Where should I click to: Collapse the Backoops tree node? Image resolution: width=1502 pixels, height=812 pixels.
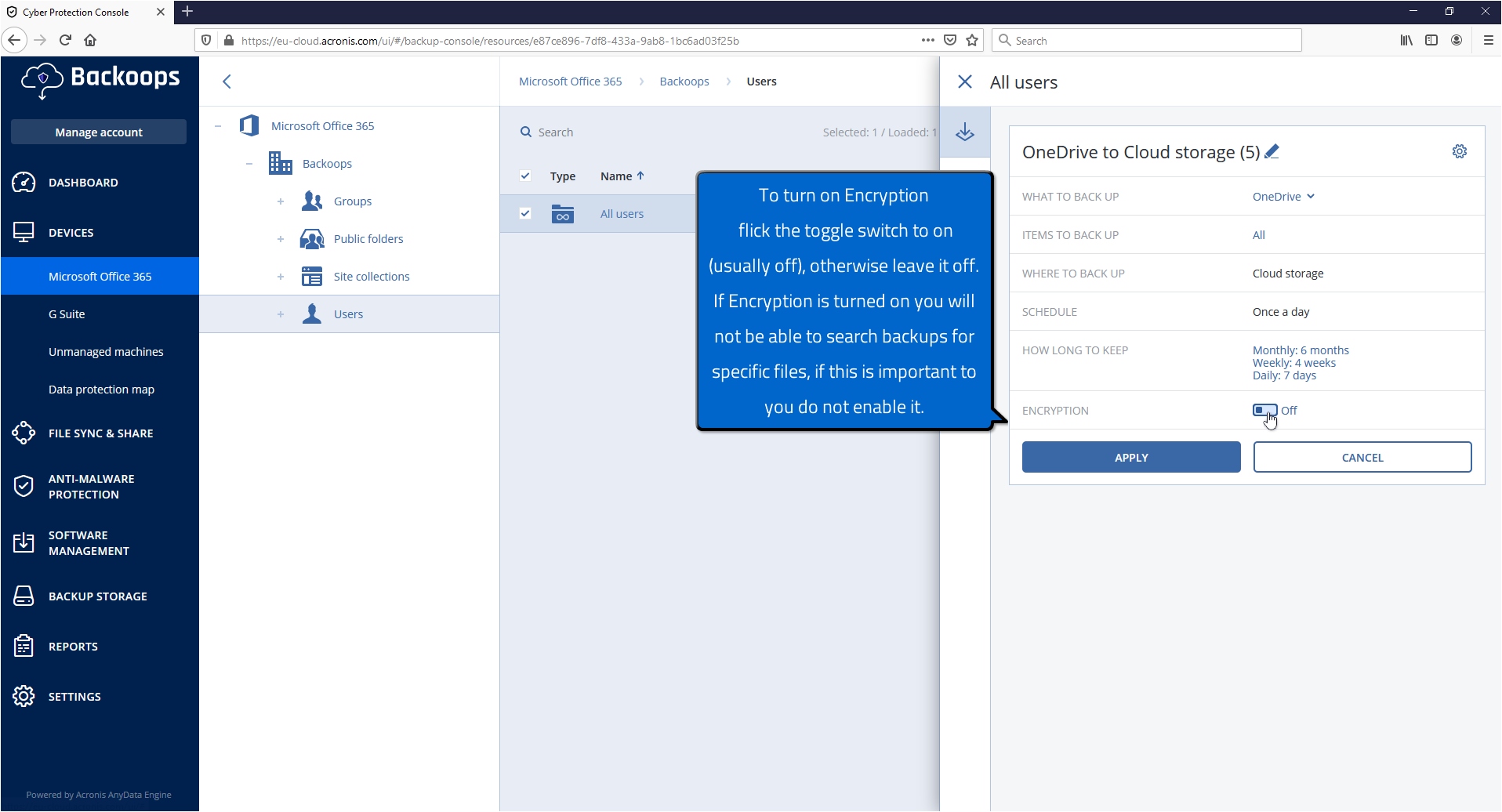pos(249,163)
